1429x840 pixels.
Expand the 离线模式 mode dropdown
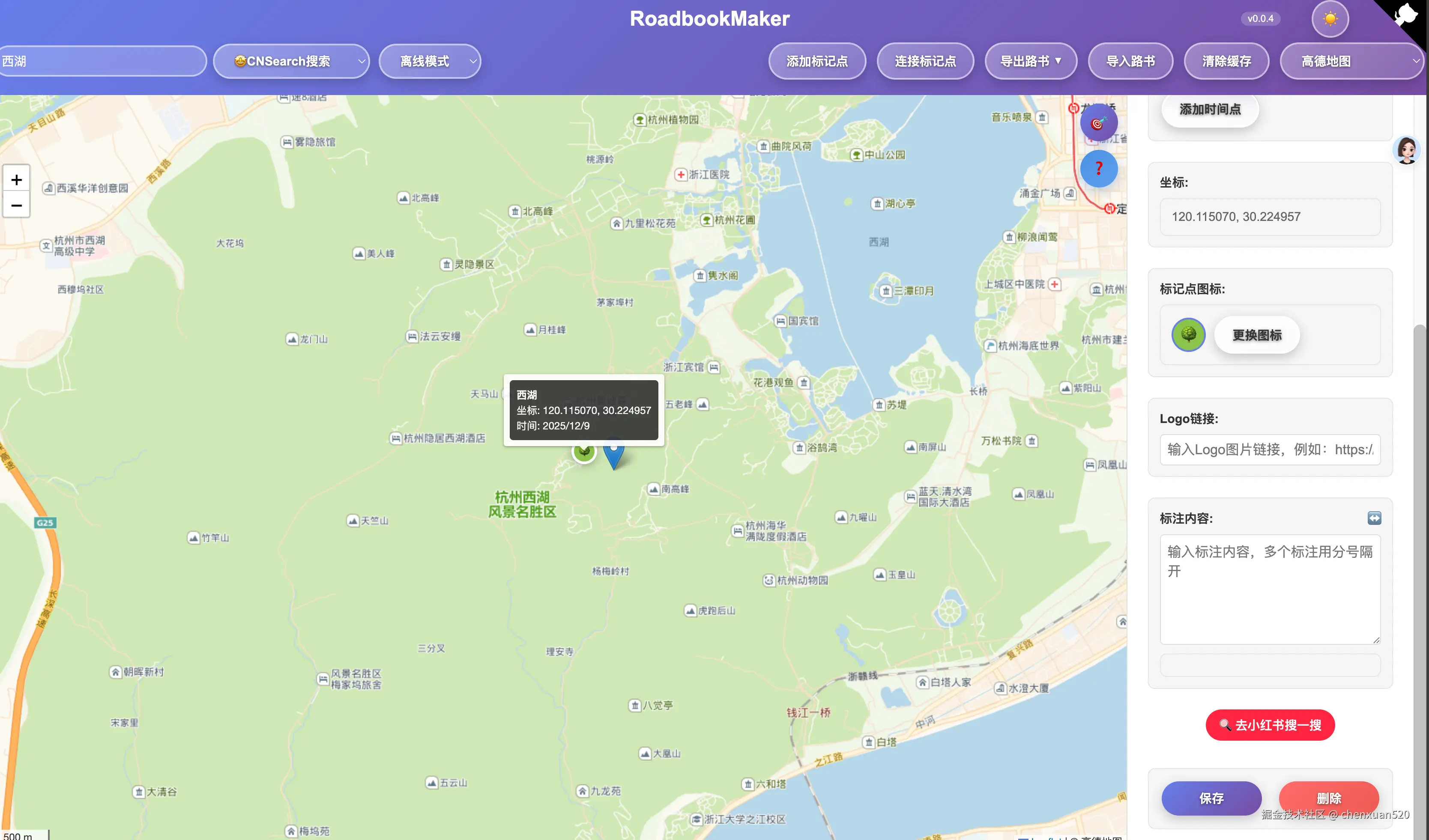(429, 61)
